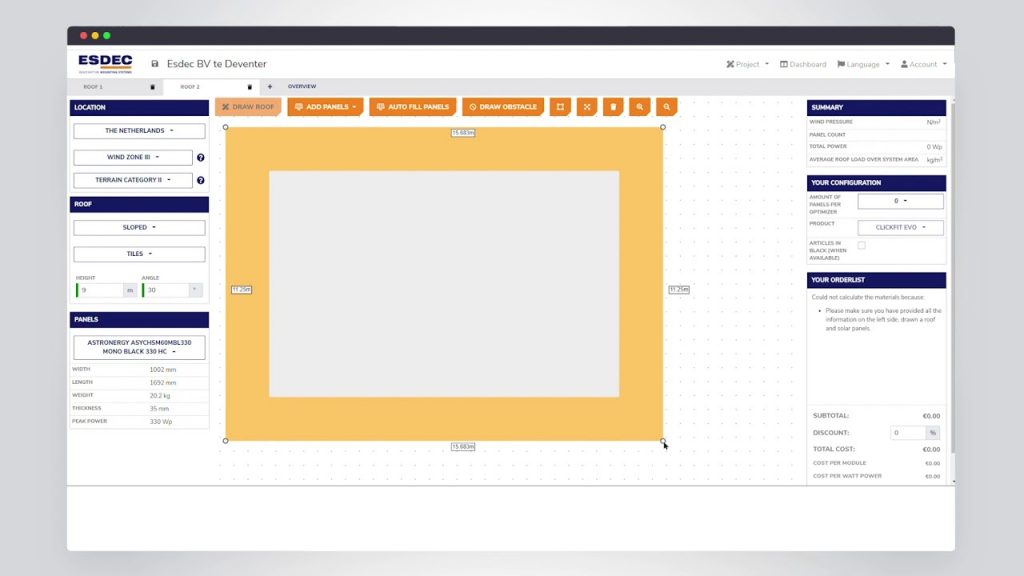Click the trash icon on the toolbar
This screenshot has height=576, width=1024.
pyautogui.click(x=613, y=106)
